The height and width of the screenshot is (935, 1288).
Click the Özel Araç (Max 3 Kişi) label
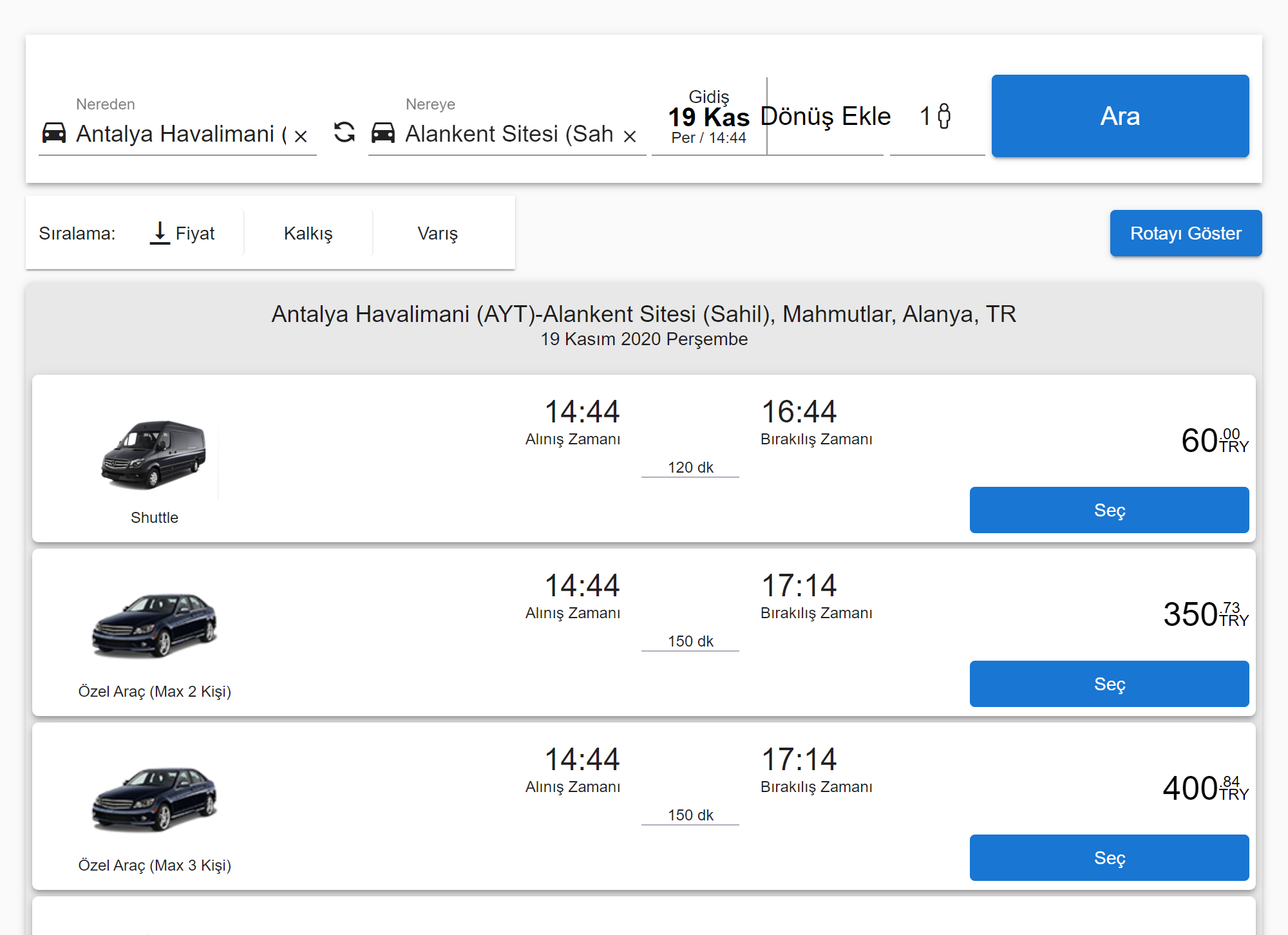tap(155, 865)
